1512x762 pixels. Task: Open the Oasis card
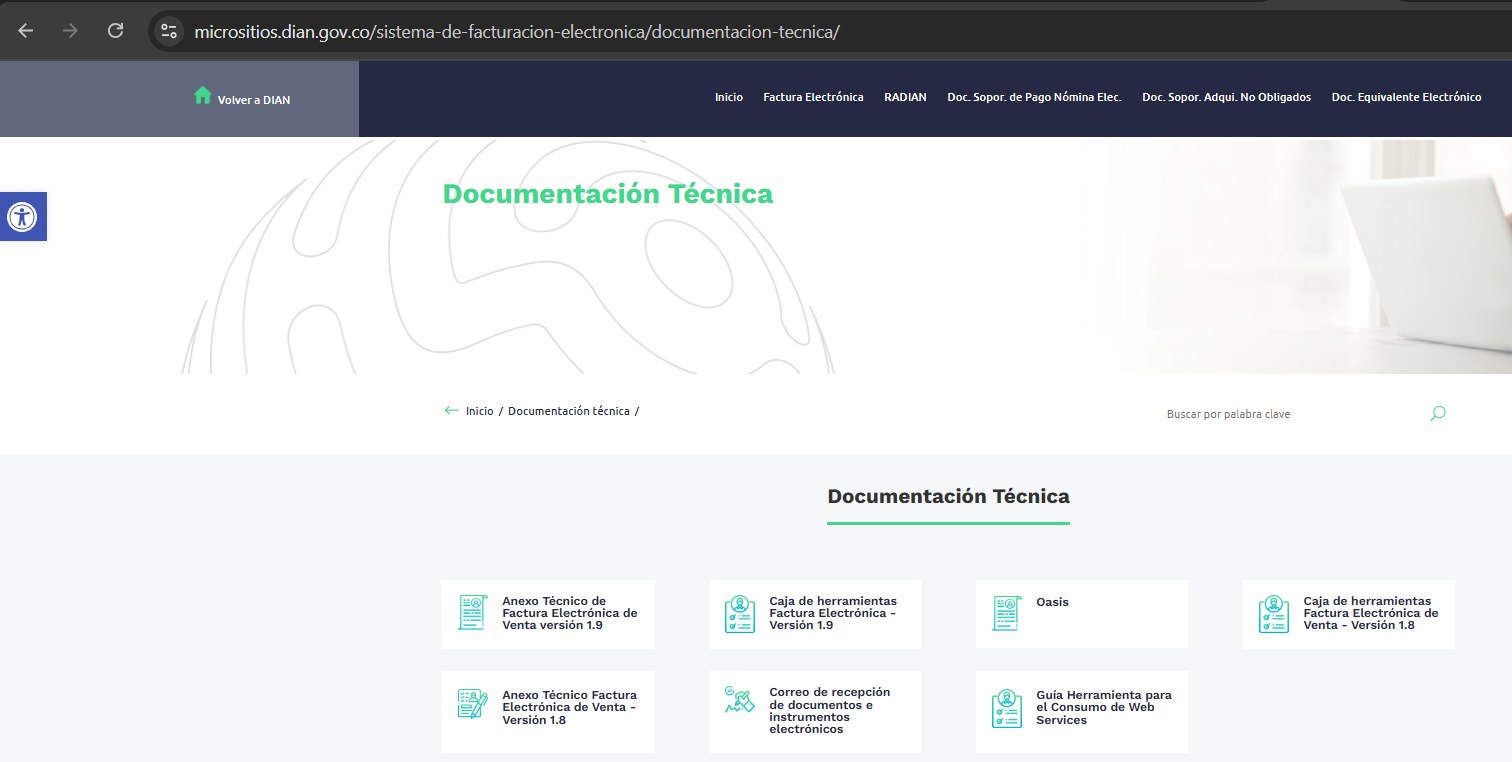click(x=1082, y=614)
